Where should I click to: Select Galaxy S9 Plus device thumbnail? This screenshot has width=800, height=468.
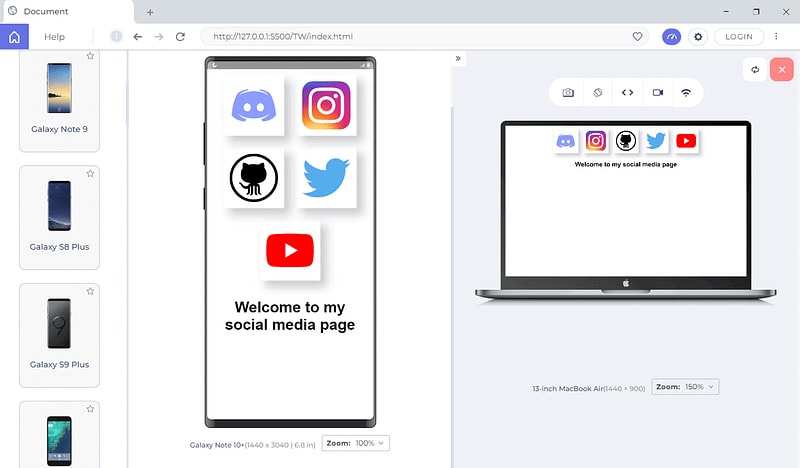pyautogui.click(x=59, y=324)
